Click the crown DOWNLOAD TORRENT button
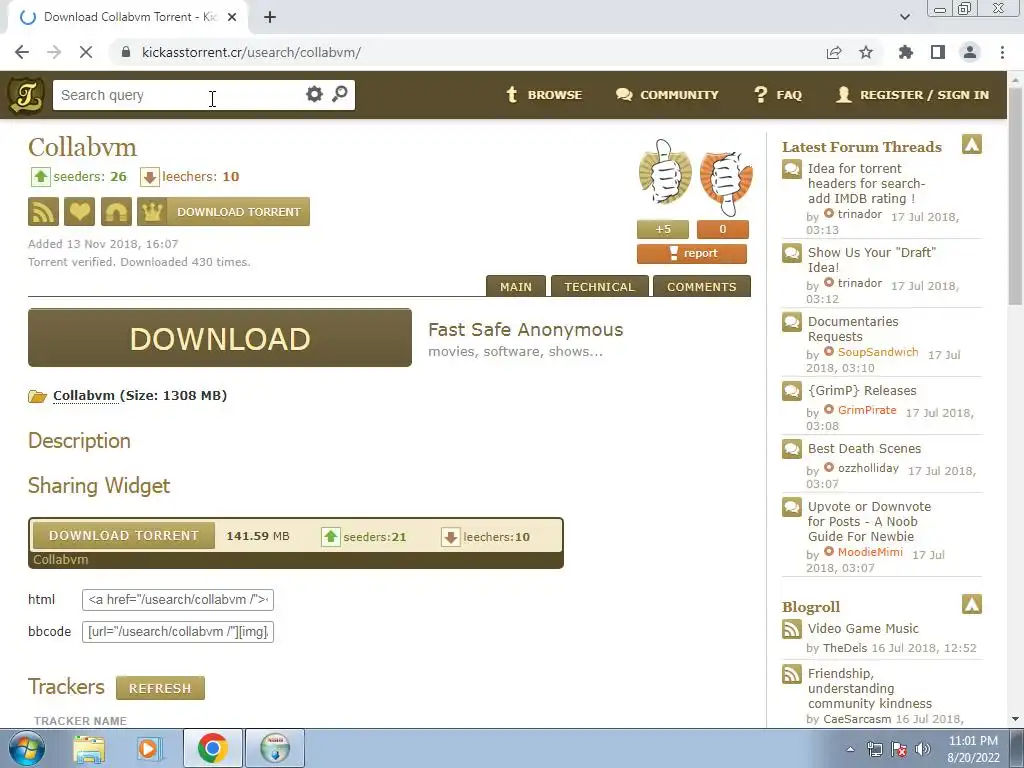This screenshot has height=768, width=1024. click(x=223, y=212)
